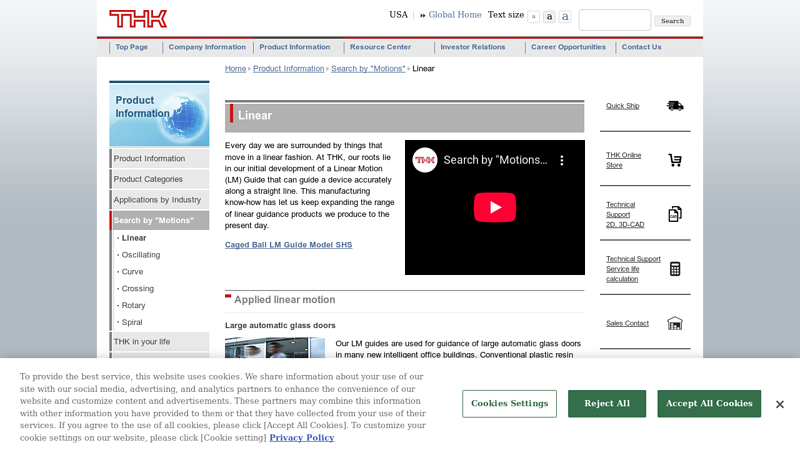Image resolution: width=800 pixels, height=450 pixels.
Task: Click the 2D, 3D-CAD document icon
Action: (675, 214)
